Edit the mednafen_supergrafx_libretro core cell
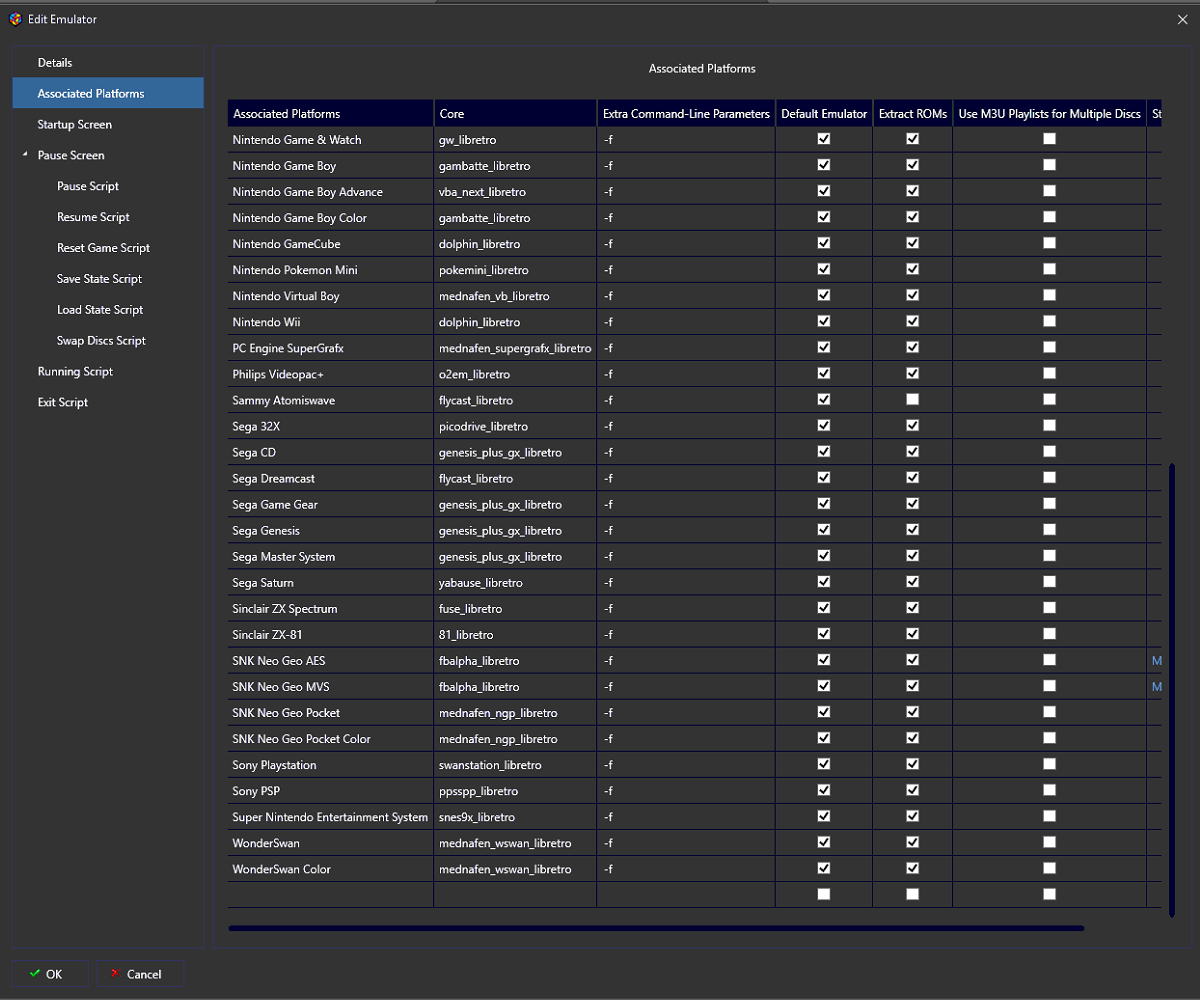The image size is (1200, 1000). 515,348
